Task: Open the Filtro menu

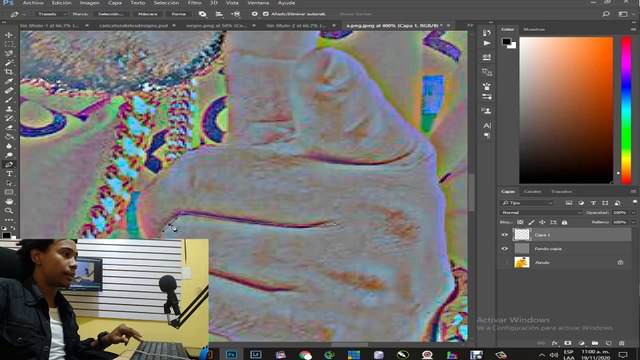Action: coord(195,3)
